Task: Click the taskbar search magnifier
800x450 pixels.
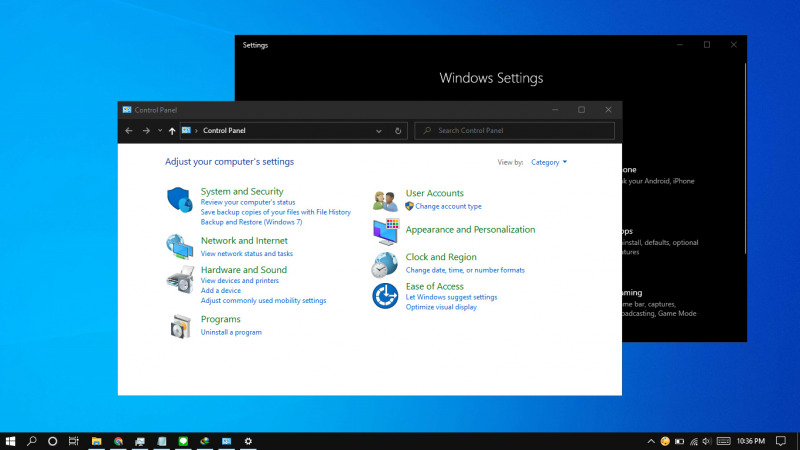Action: (x=32, y=441)
